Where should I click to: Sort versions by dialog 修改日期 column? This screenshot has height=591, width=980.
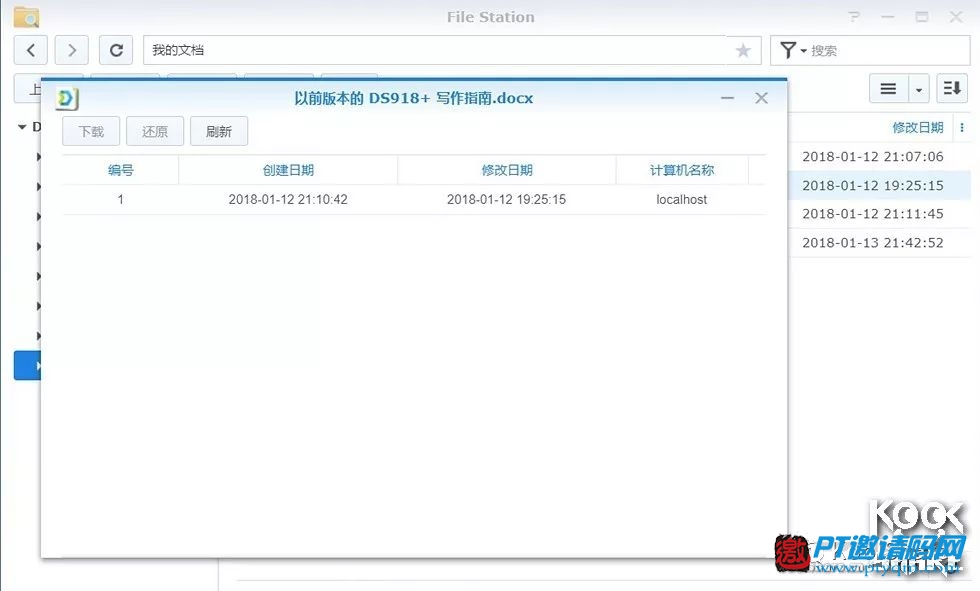coord(507,170)
